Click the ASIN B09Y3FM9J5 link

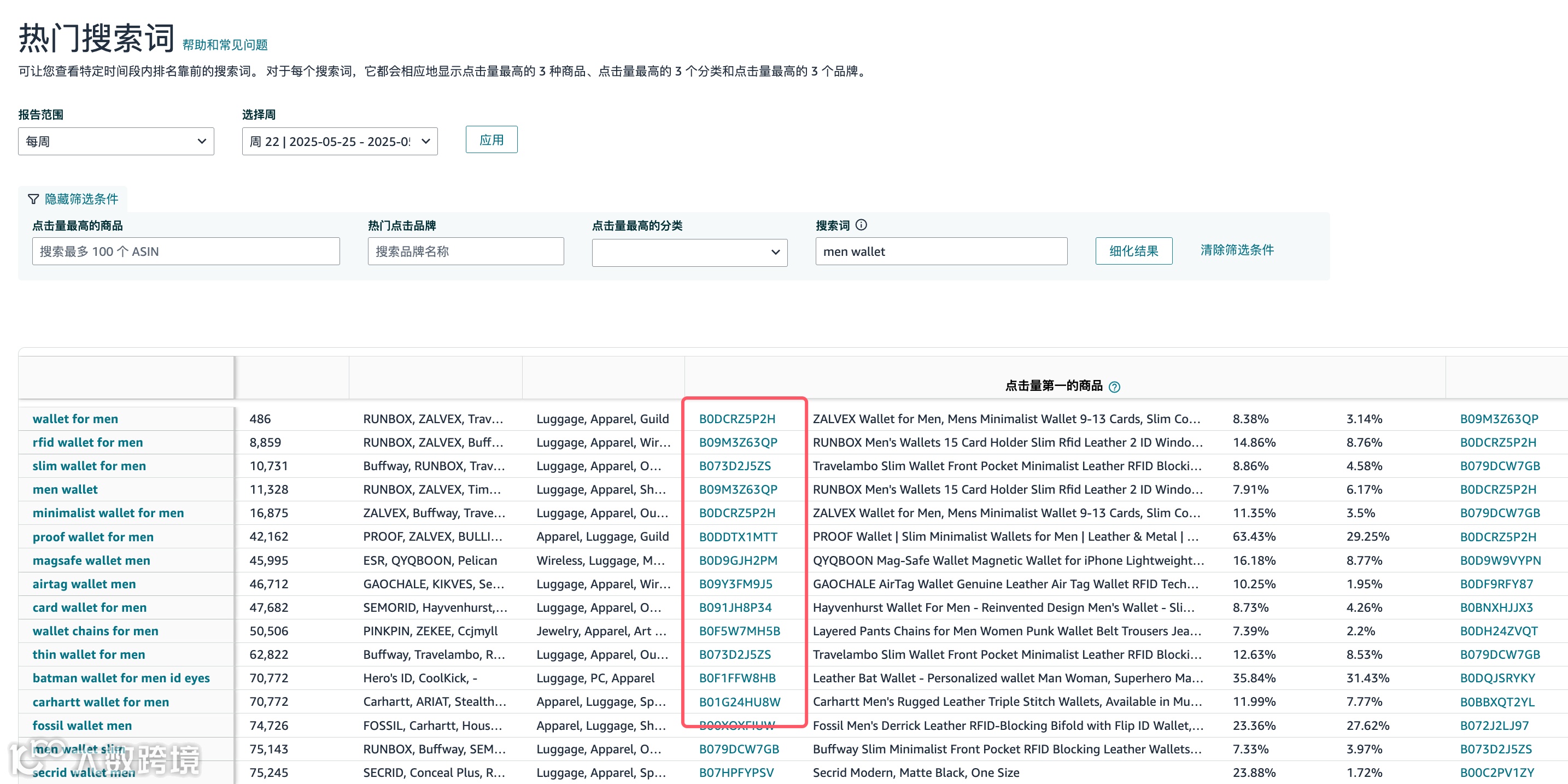tap(735, 584)
